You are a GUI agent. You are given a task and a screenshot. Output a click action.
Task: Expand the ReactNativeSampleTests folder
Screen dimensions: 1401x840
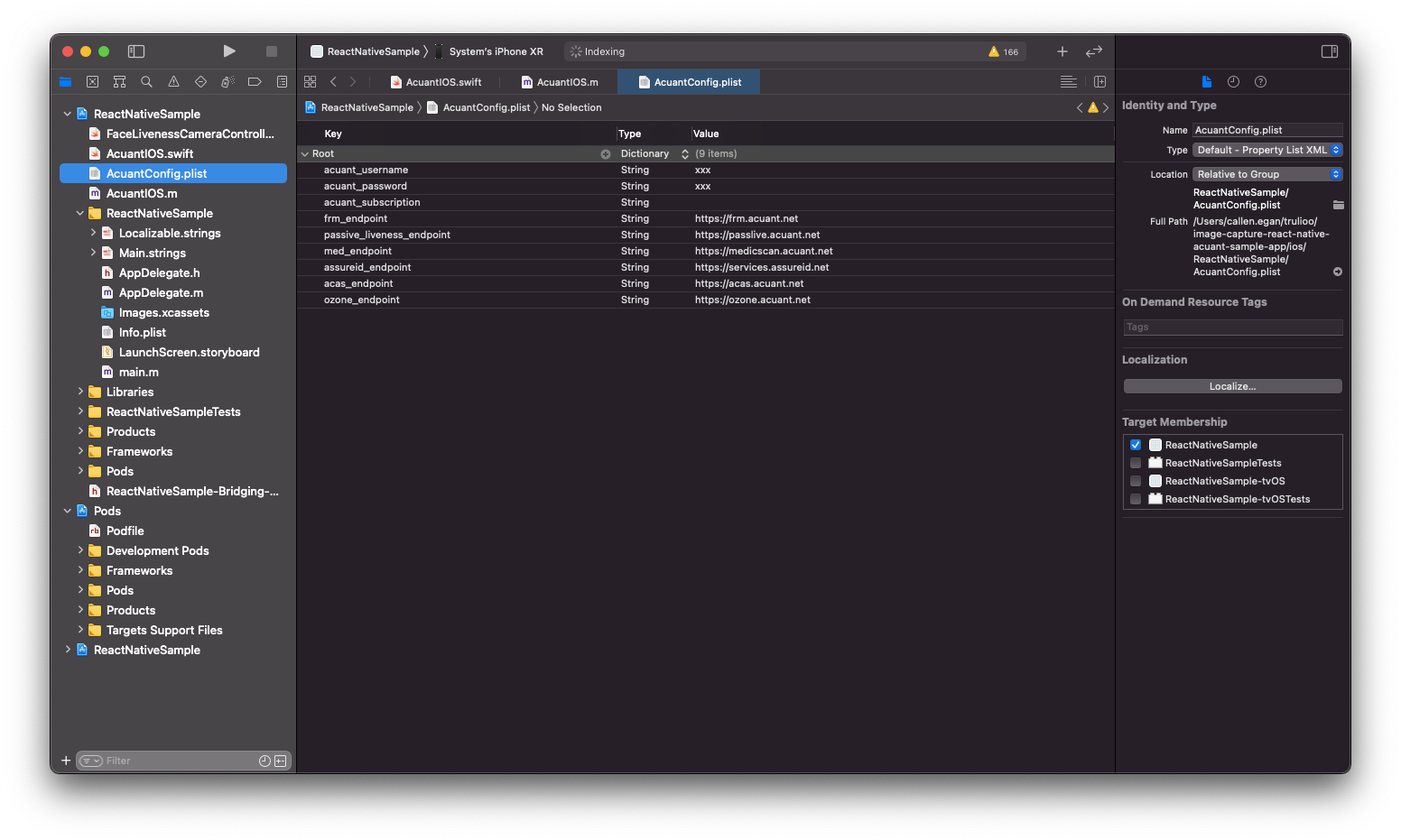(80, 411)
